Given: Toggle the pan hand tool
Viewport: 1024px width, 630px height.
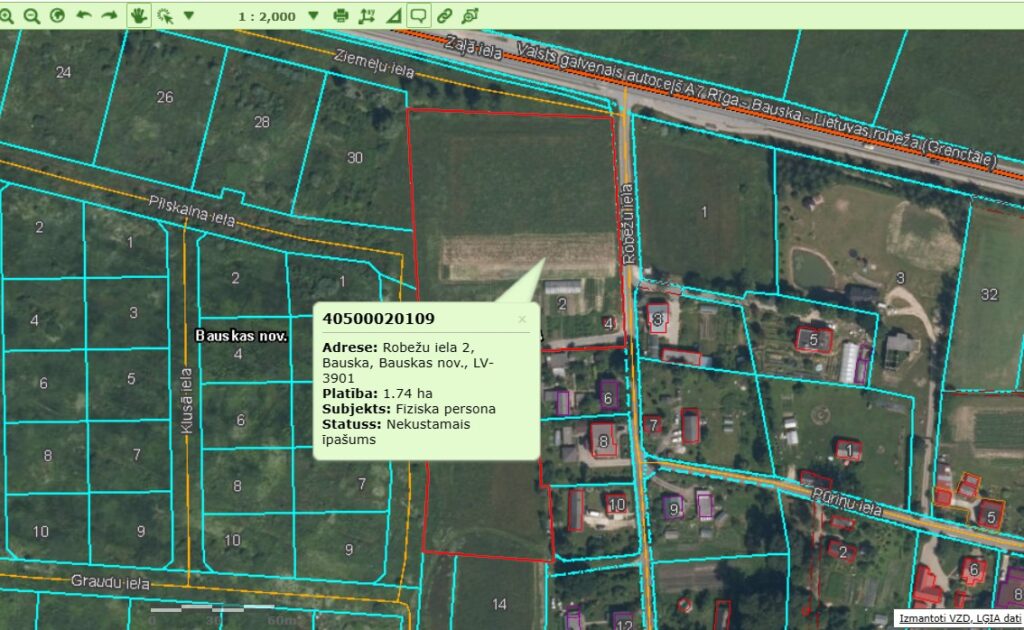Looking at the screenshot, I should (138, 16).
